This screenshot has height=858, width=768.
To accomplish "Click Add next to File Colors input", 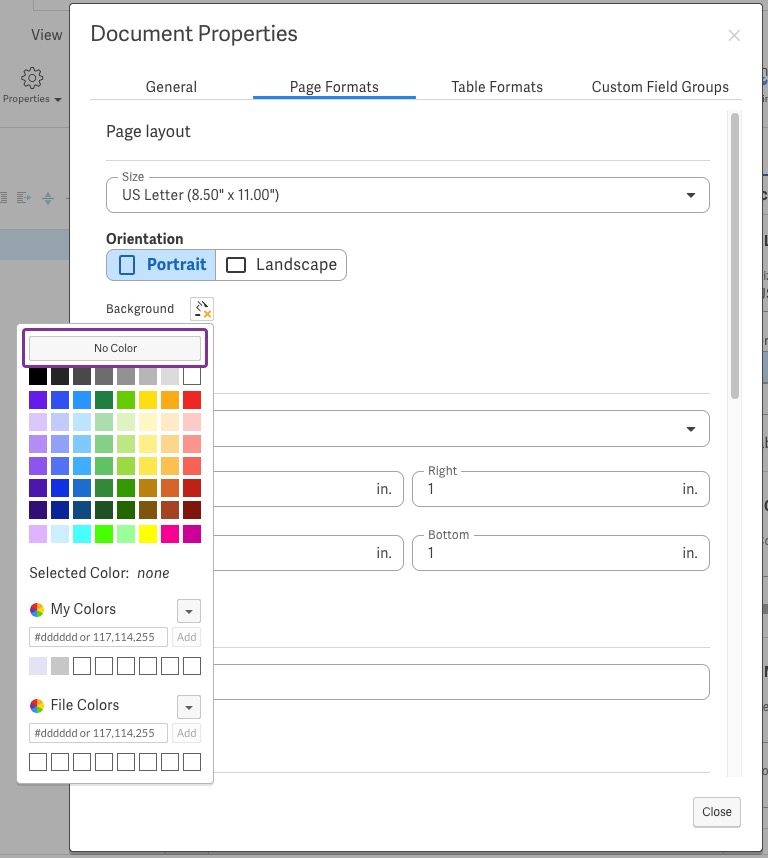I will [x=187, y=733].
